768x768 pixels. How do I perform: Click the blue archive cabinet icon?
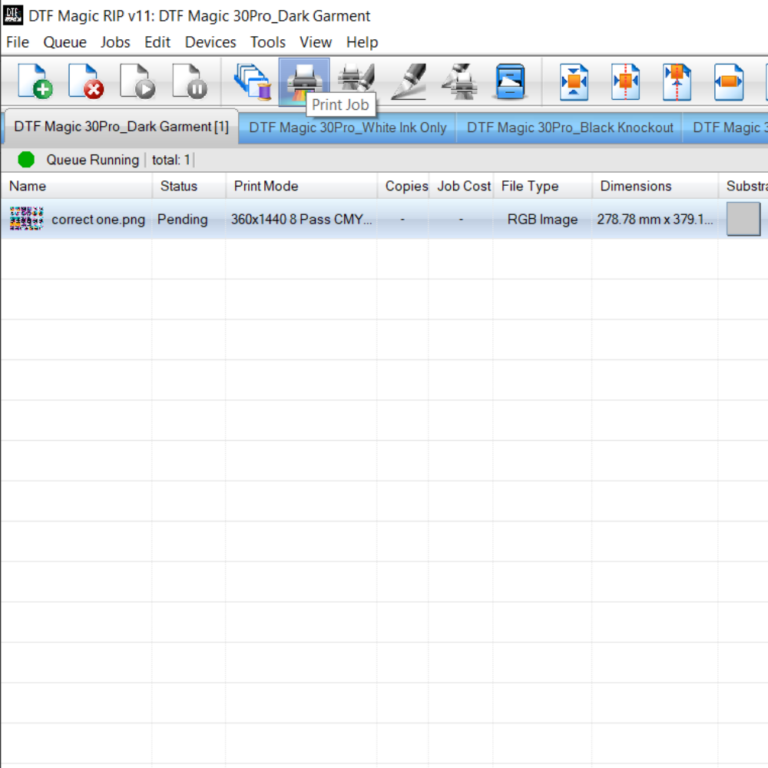pos(510,81)
